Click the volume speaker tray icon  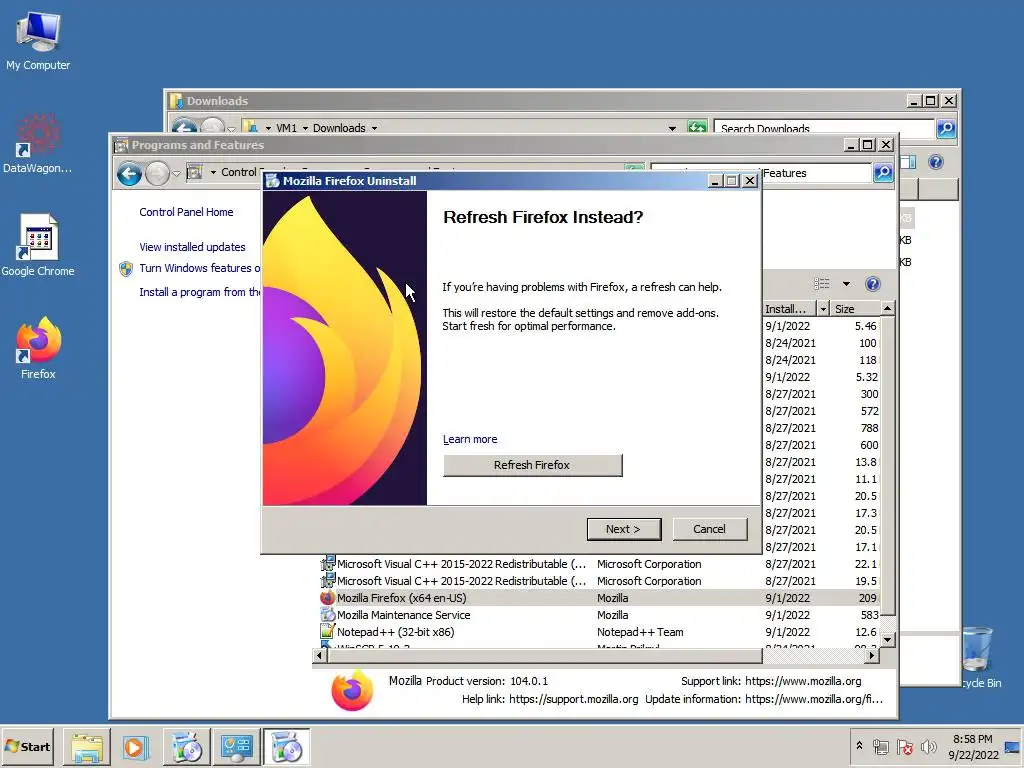[928, 746]
